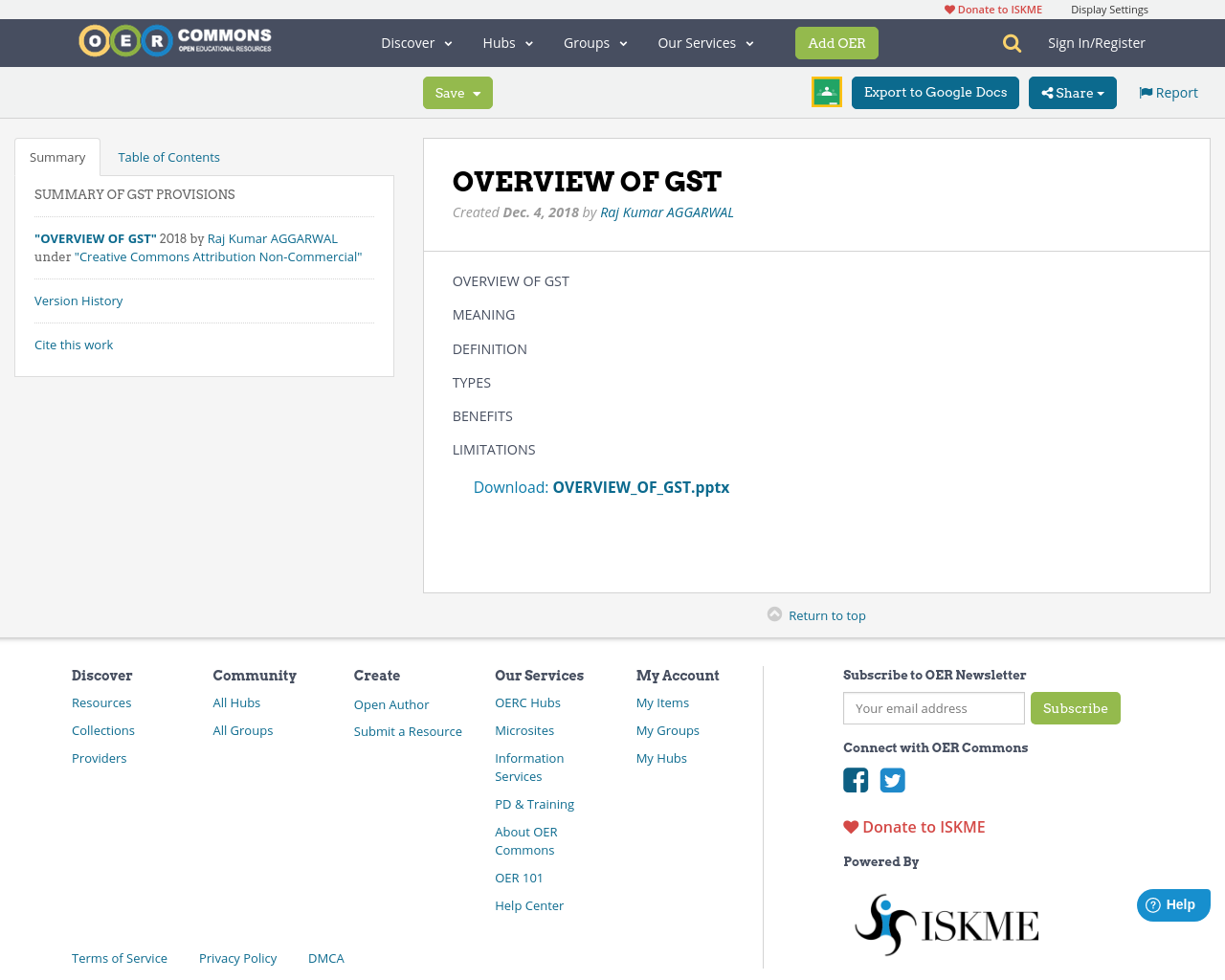Select the Summary tab

click(56, 156)
